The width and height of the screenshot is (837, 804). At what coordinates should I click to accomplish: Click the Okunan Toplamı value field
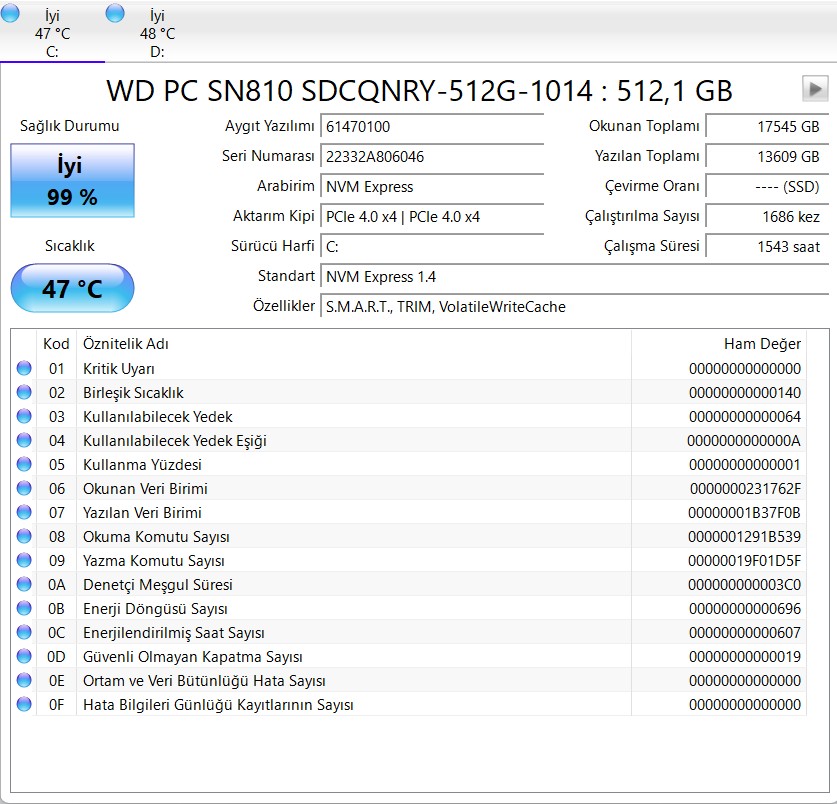tap(768, 127)
